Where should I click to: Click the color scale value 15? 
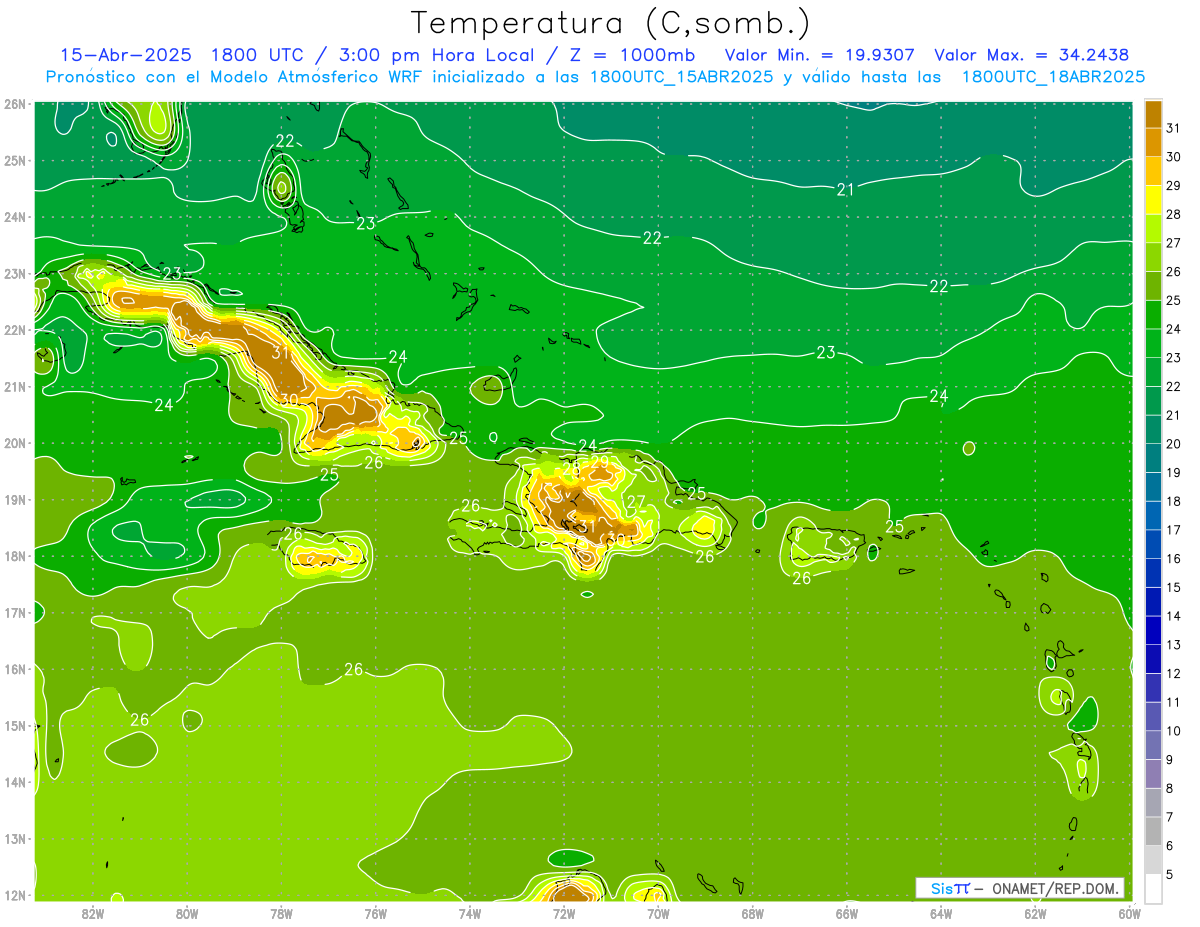[1174, 587]
